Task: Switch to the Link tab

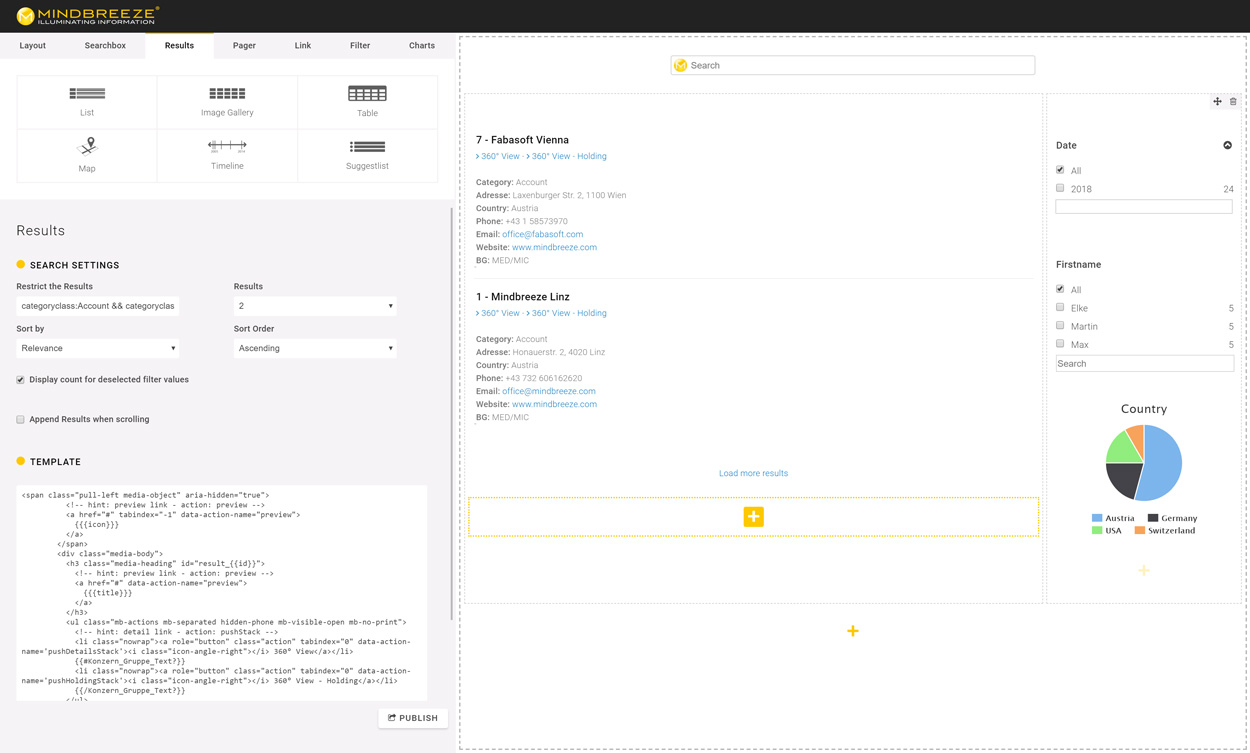Action: click(303, 46)
